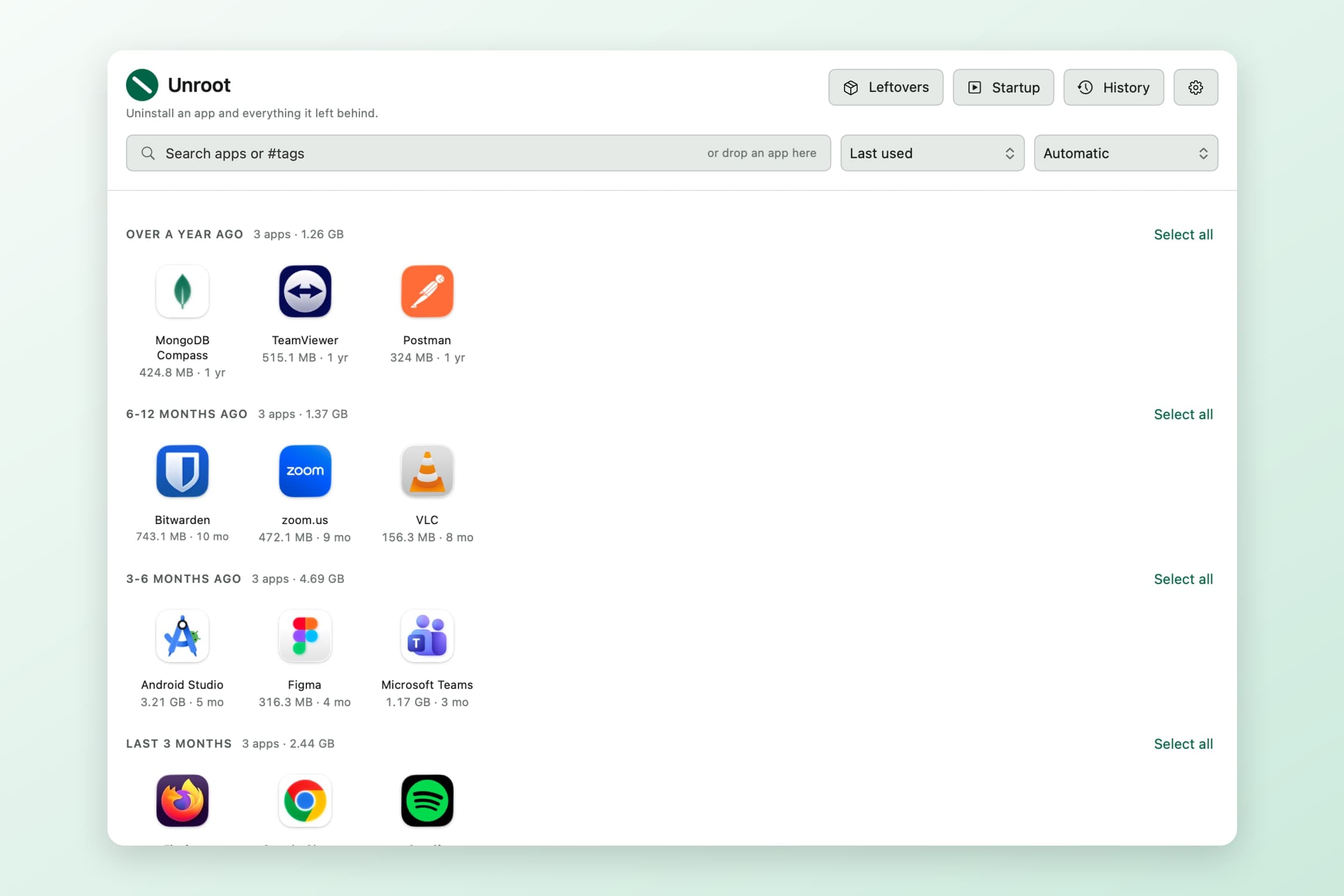The width and height of the screenshot is (1344, 896).
Task: Click the '3-6 MONTHS AGO' section header
Action: (x=184, y=579)
